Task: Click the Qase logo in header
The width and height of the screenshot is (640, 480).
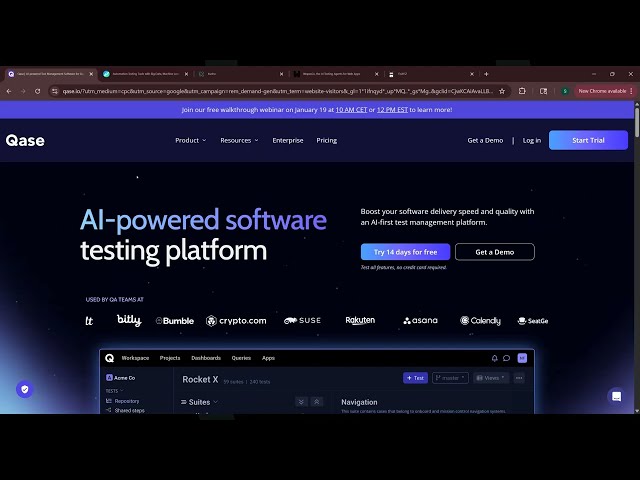Action: coord(25,140)
